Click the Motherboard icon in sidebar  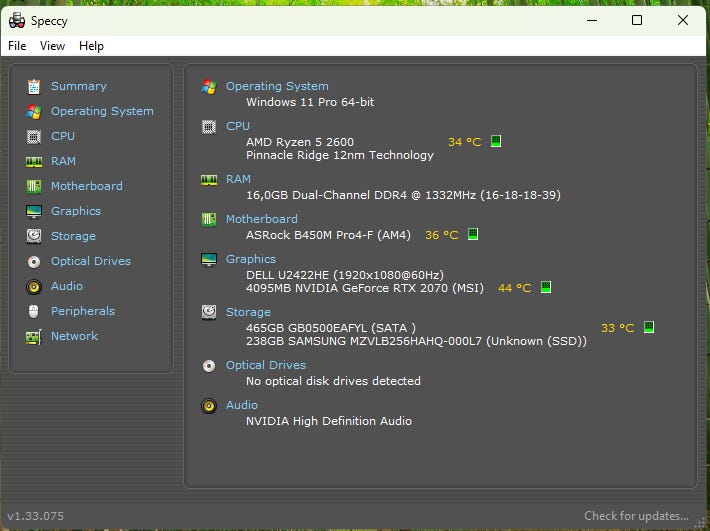(x=34, y=186)
